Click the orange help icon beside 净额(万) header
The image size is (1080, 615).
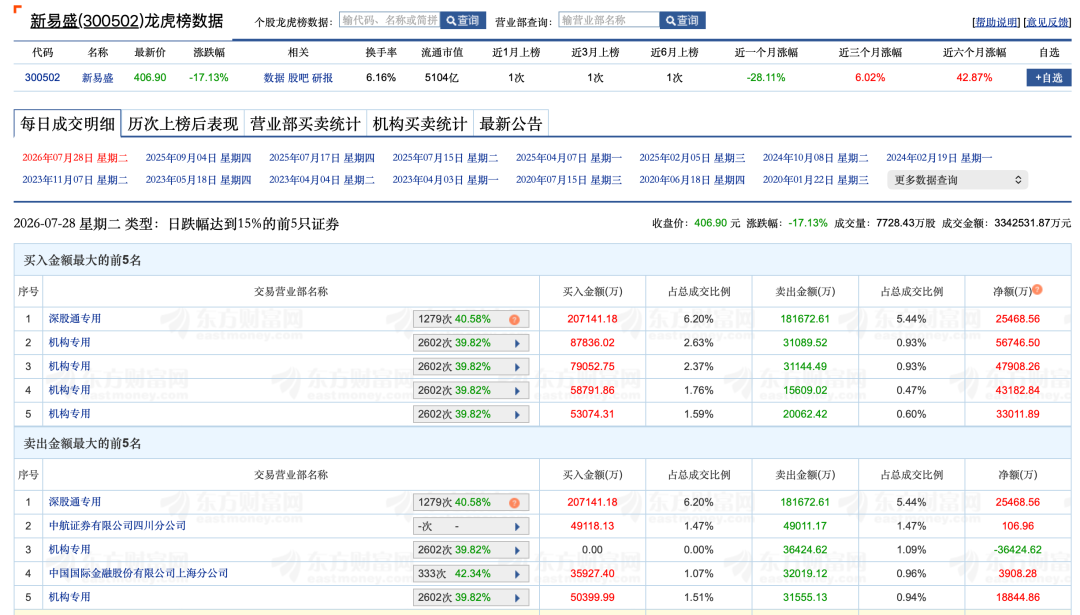coord(1037,290)
